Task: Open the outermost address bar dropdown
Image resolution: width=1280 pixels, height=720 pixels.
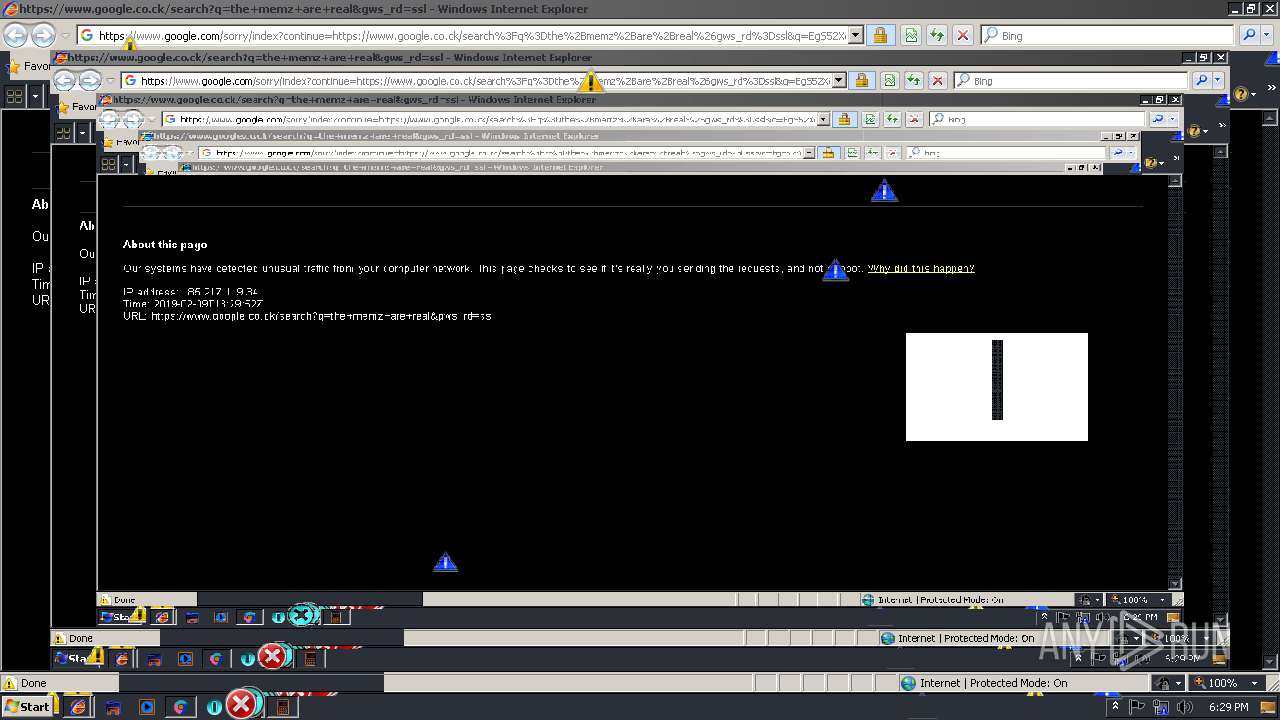Action: 856,36
